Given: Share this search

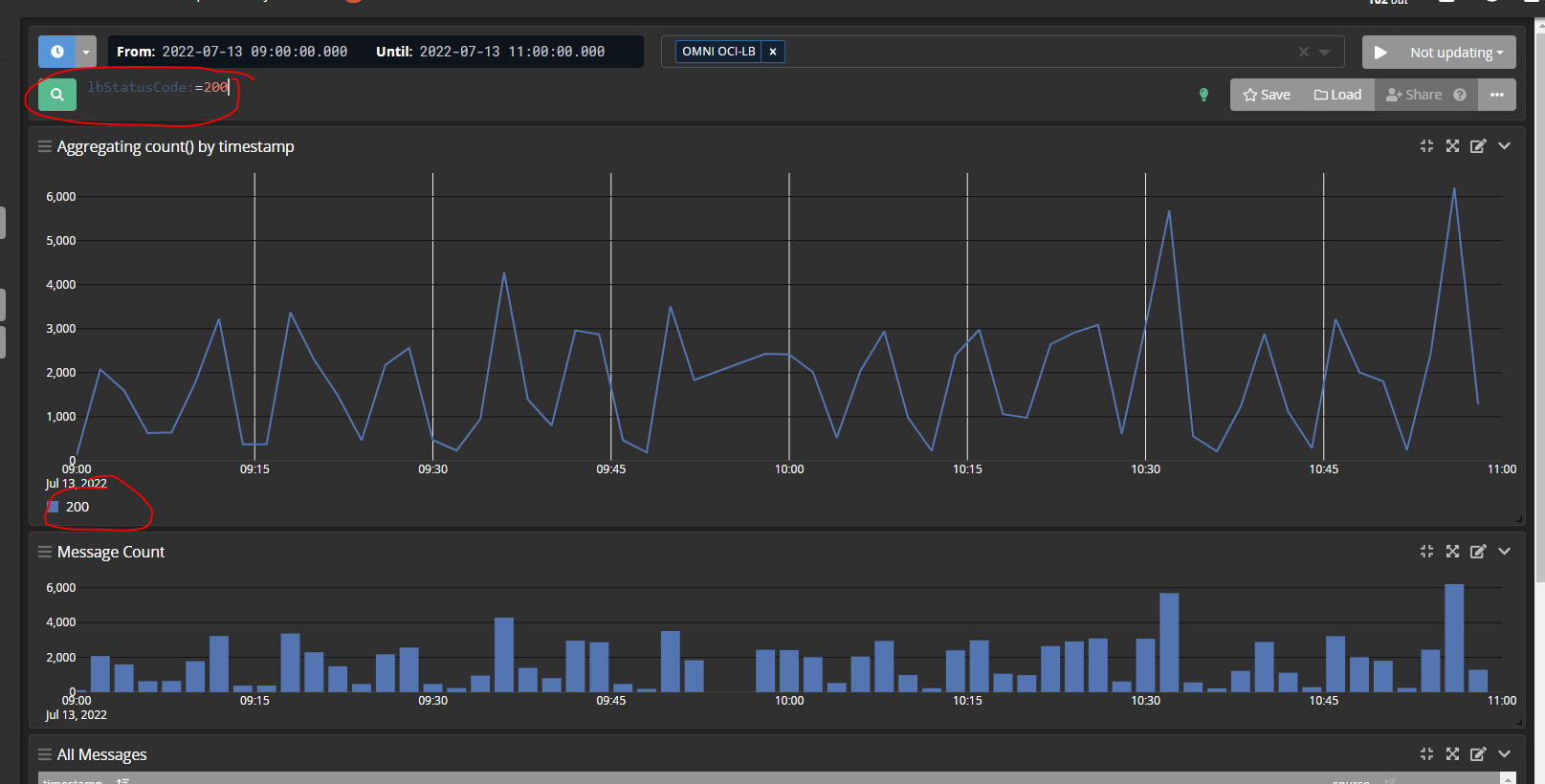Looking at the screenshot, I should click(x=1414, y=95).
